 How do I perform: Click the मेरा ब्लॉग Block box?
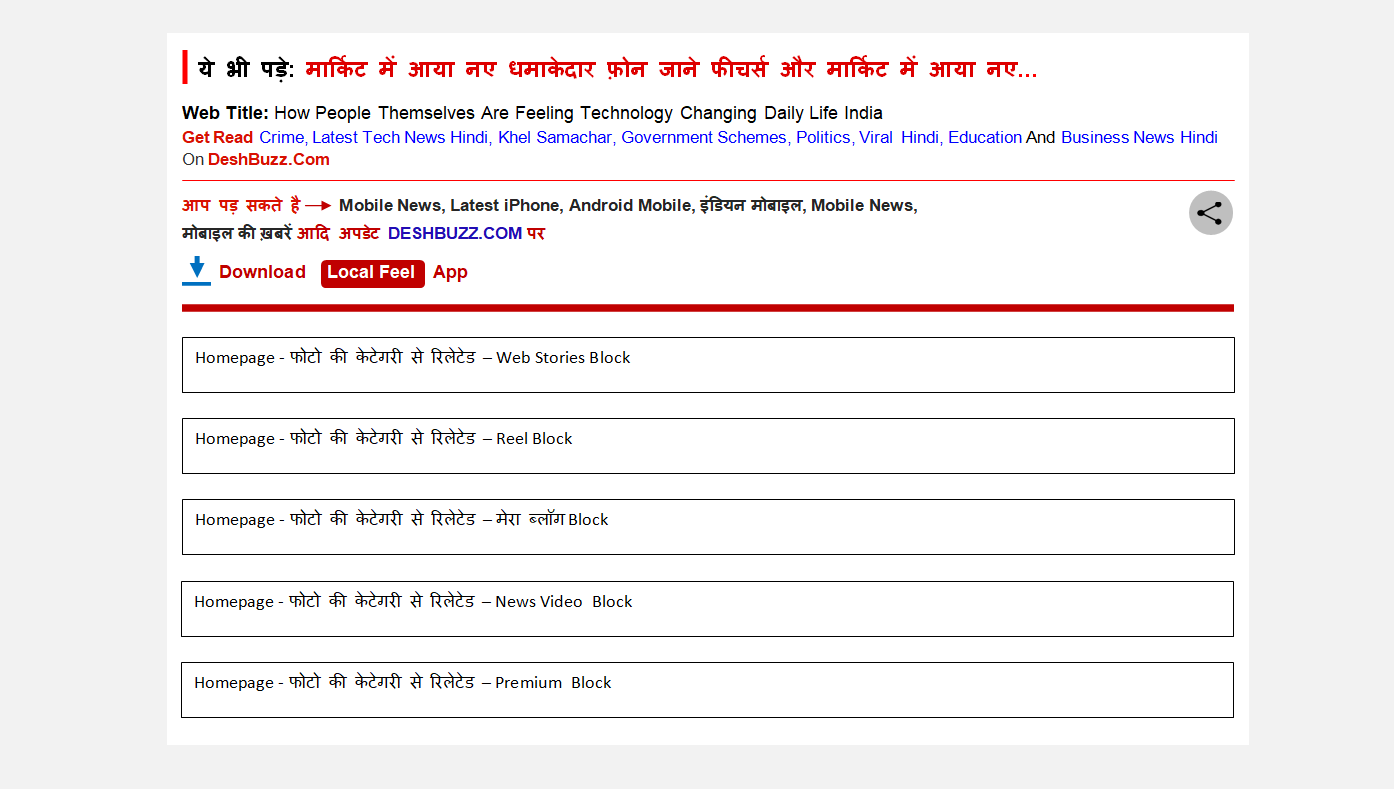click(x=707, y=527)
